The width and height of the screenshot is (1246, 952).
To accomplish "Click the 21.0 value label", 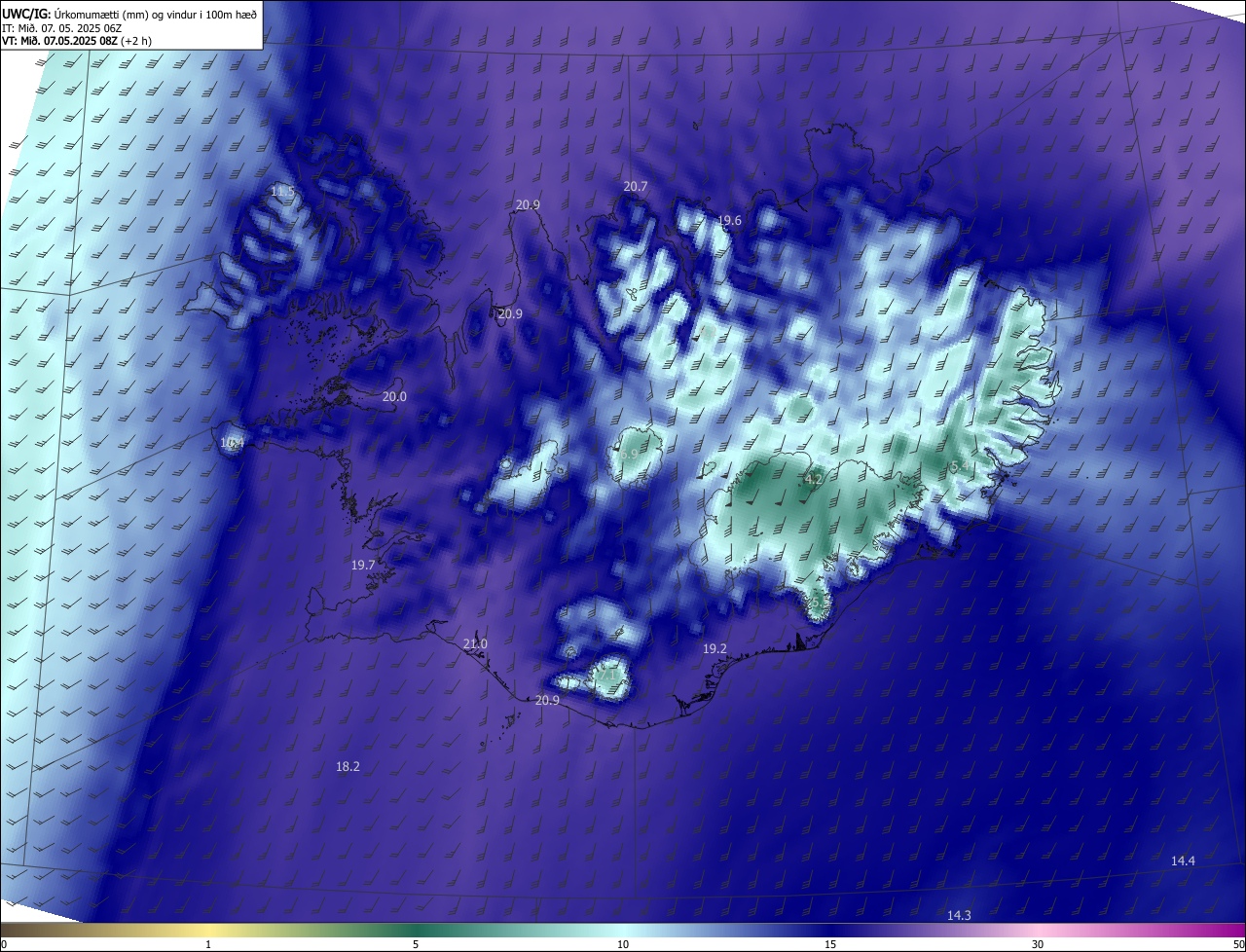I will tap(475, 644).
